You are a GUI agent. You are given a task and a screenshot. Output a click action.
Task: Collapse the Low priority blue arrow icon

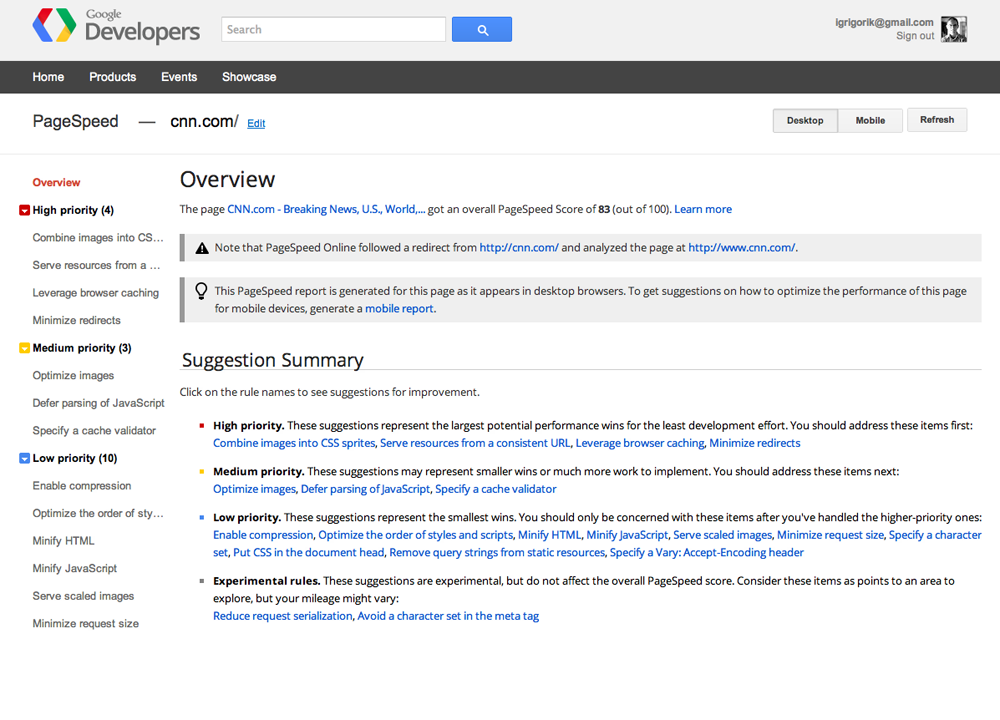(24, 459)
